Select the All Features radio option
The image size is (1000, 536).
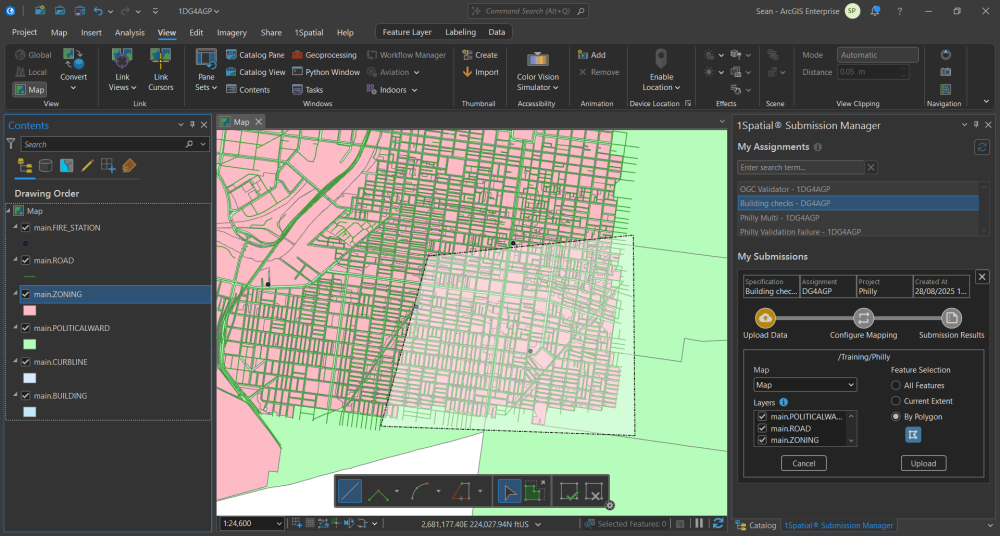click(x=896, y=385)
